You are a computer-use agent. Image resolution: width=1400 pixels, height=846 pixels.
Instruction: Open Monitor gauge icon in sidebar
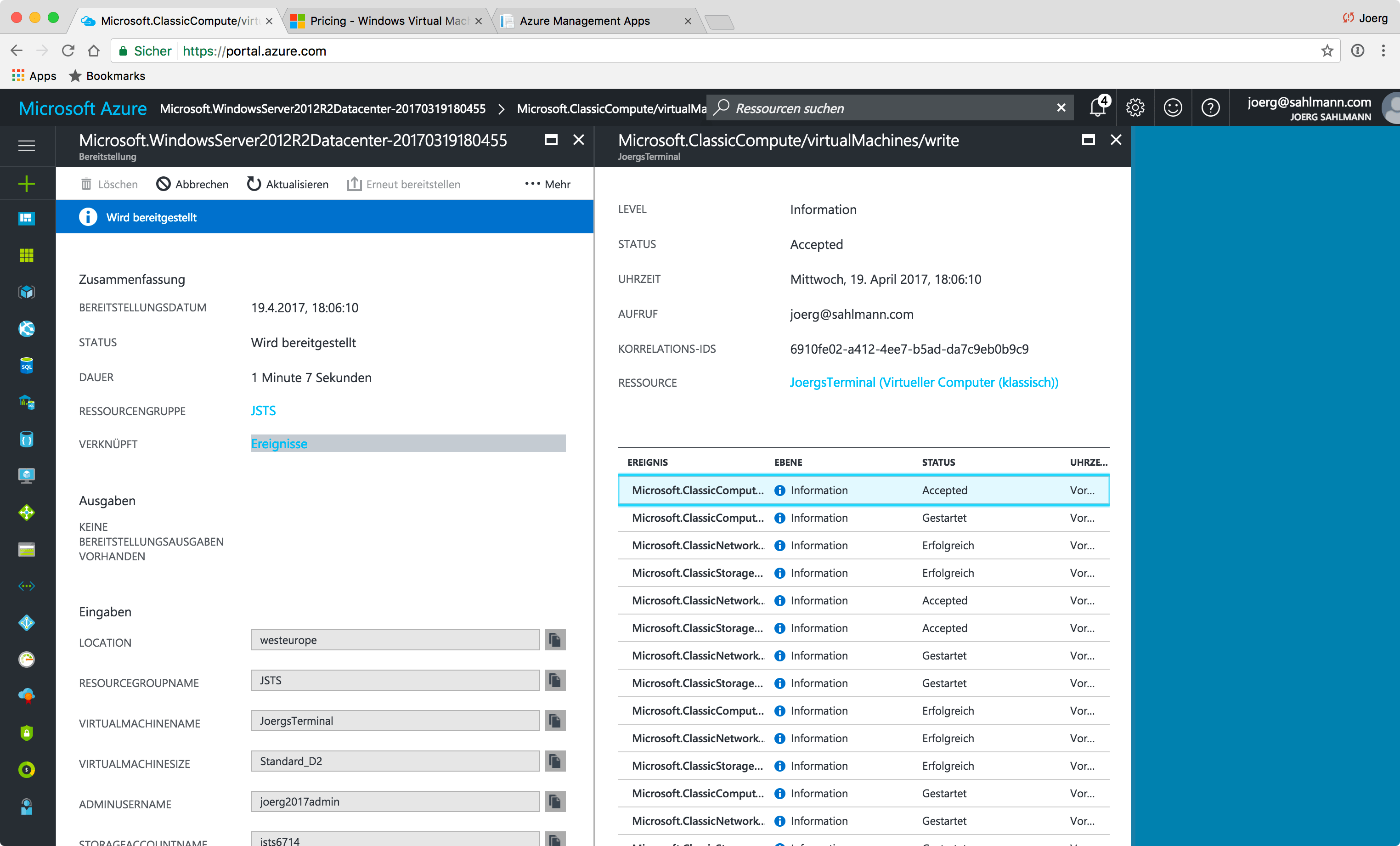pyautogui.click(x=27, y=659)
